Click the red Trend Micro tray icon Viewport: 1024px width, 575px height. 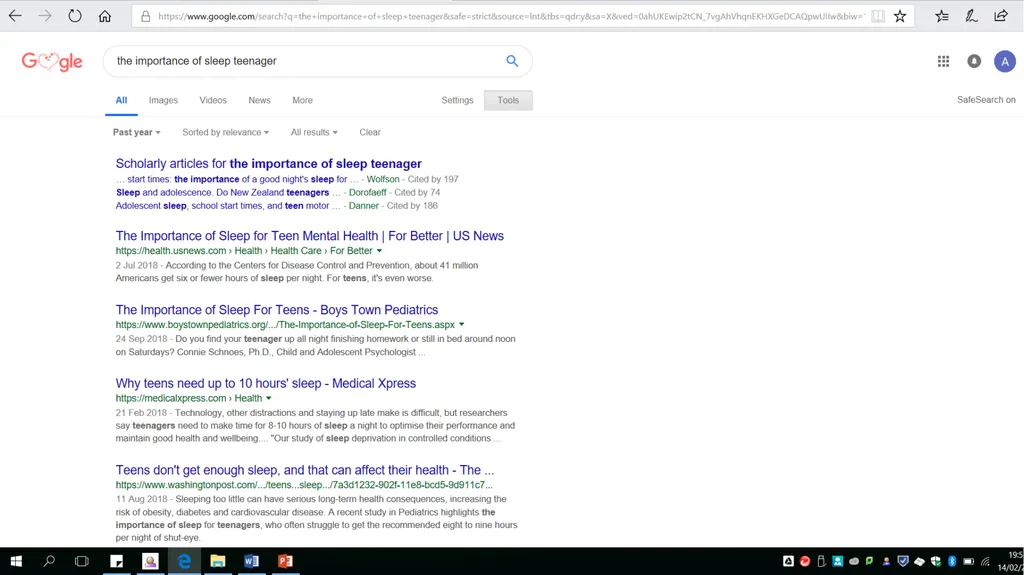pyautogui.click(x=805, y=561)
